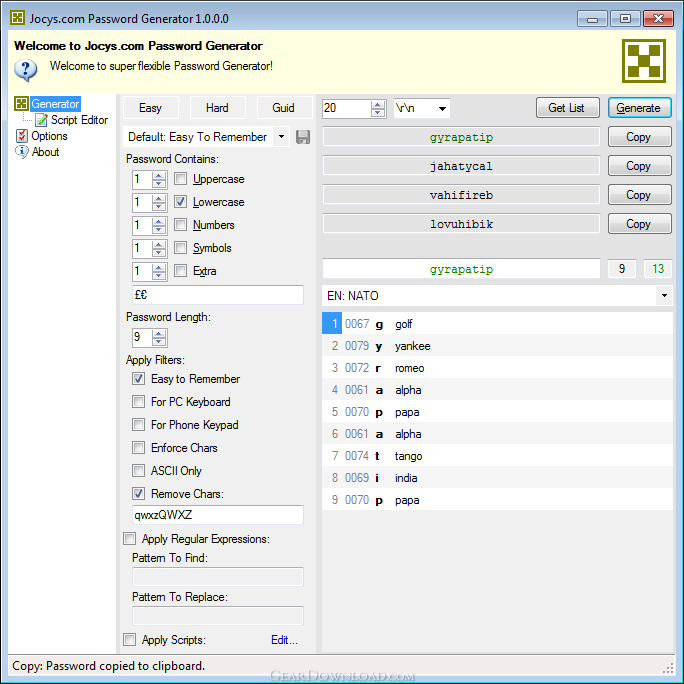Click the Edit... scripts link
The image size is (684, 684).
coord(284,640)
